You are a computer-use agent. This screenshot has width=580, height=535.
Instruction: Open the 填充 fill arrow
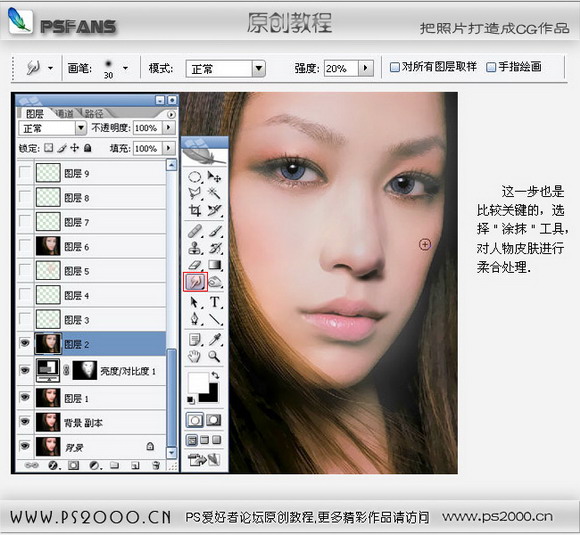point(168,148)
